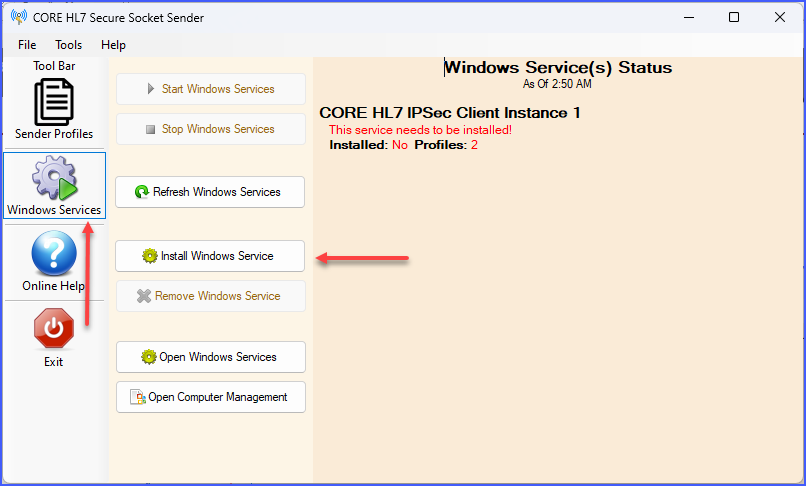
Task: Click the 'As Of 2:50 AM' timestamp
Action: 557,84
